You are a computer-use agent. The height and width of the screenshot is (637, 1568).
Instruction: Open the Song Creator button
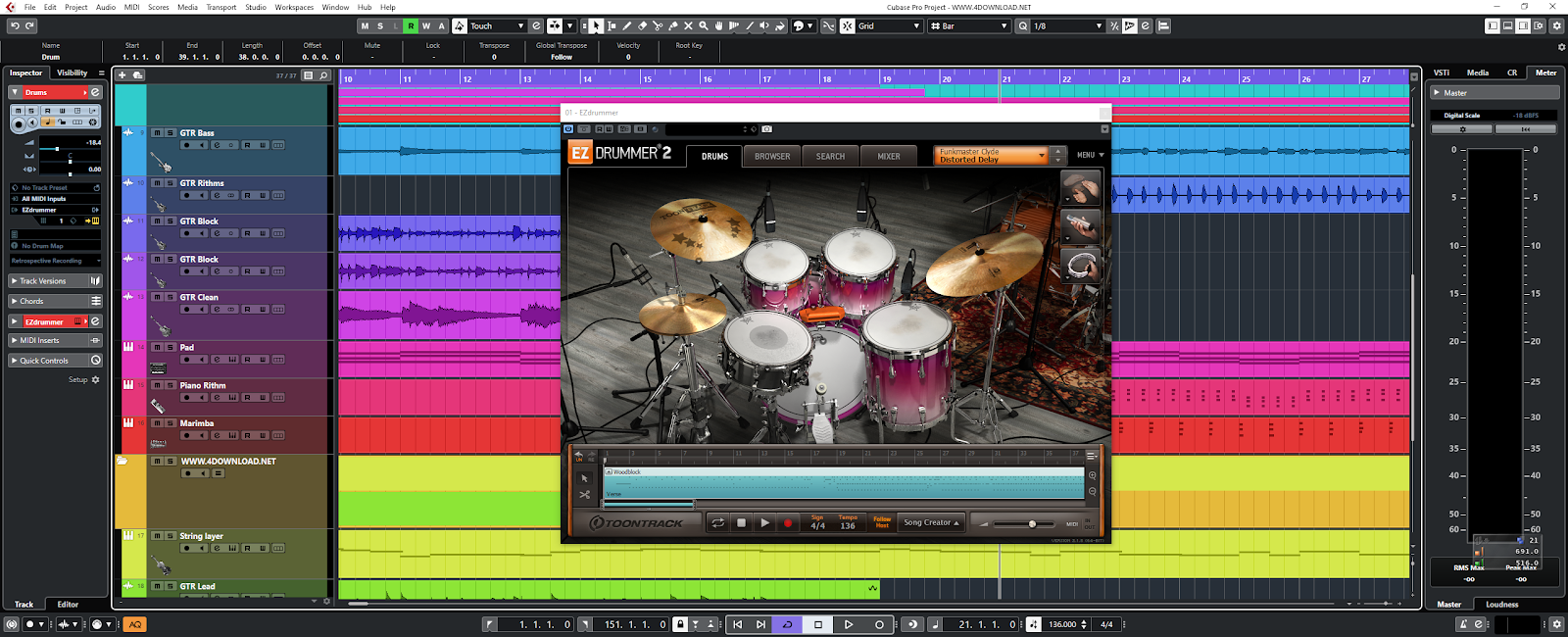pos(931,523)
